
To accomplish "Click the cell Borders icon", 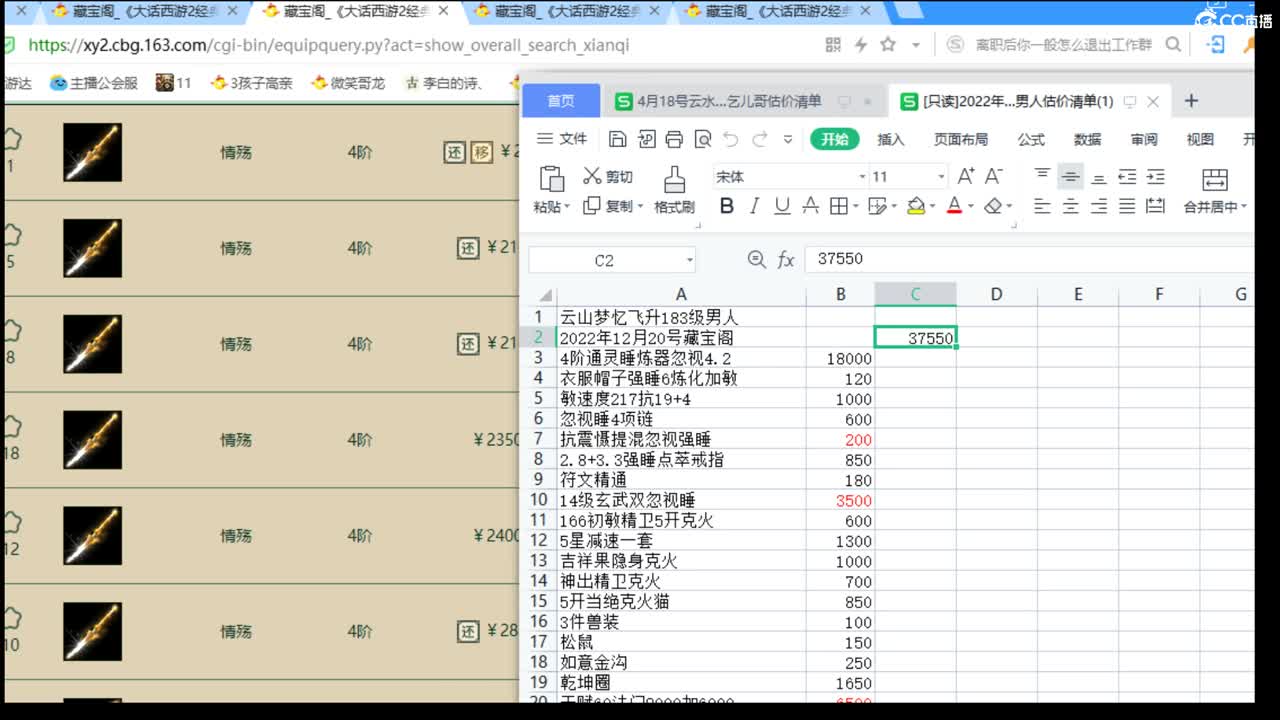I will [x=838, y=206].
